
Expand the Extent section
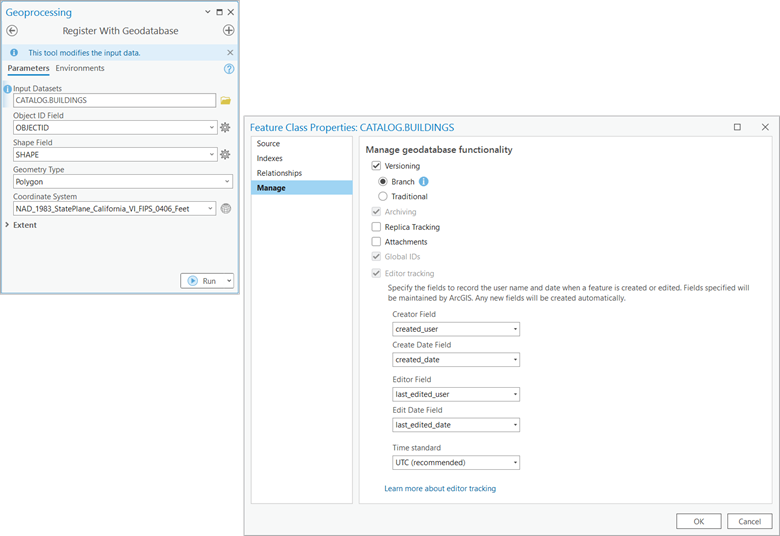[x=7, y=225]
